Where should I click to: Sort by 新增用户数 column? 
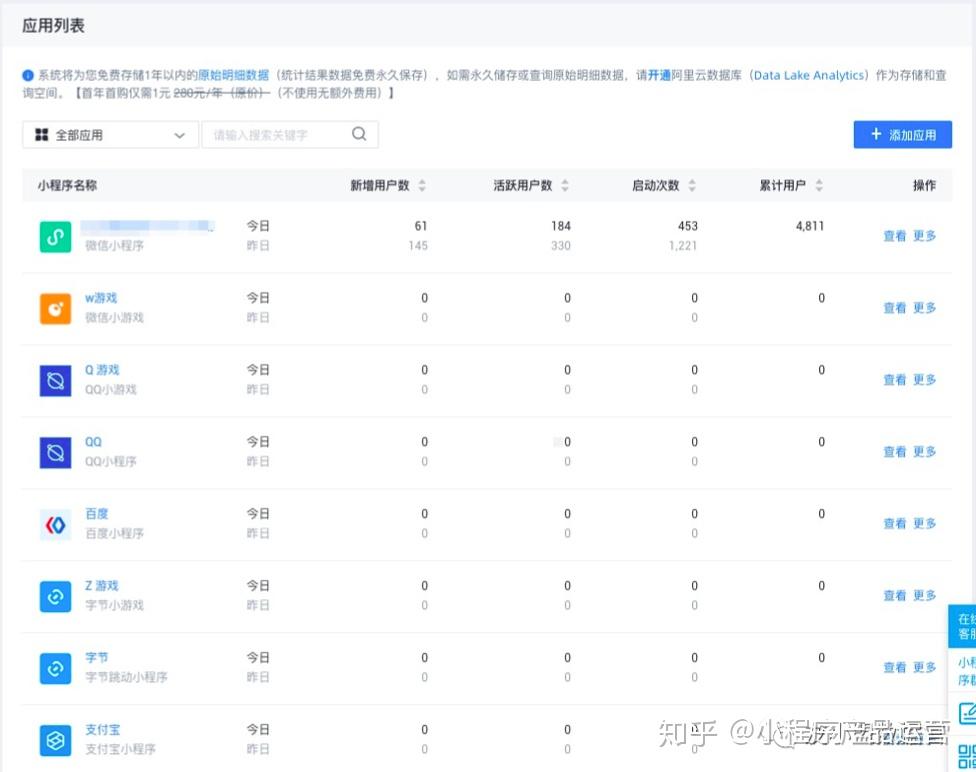click(422, 186)
